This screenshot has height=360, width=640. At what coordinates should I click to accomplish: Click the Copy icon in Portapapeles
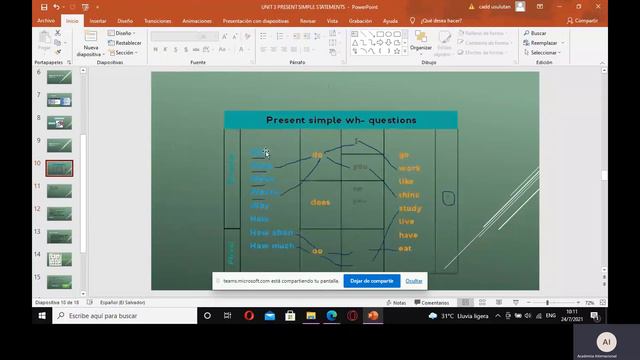click(x=58, y=42)
